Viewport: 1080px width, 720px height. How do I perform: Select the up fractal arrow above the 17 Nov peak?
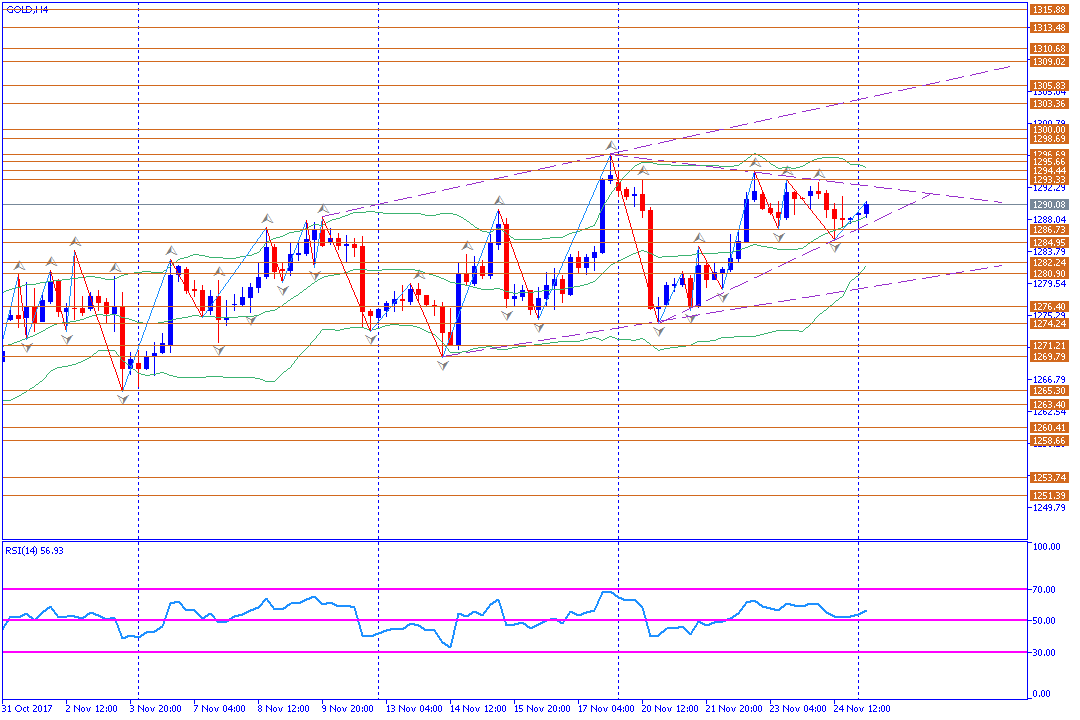(x=611, y=145)
